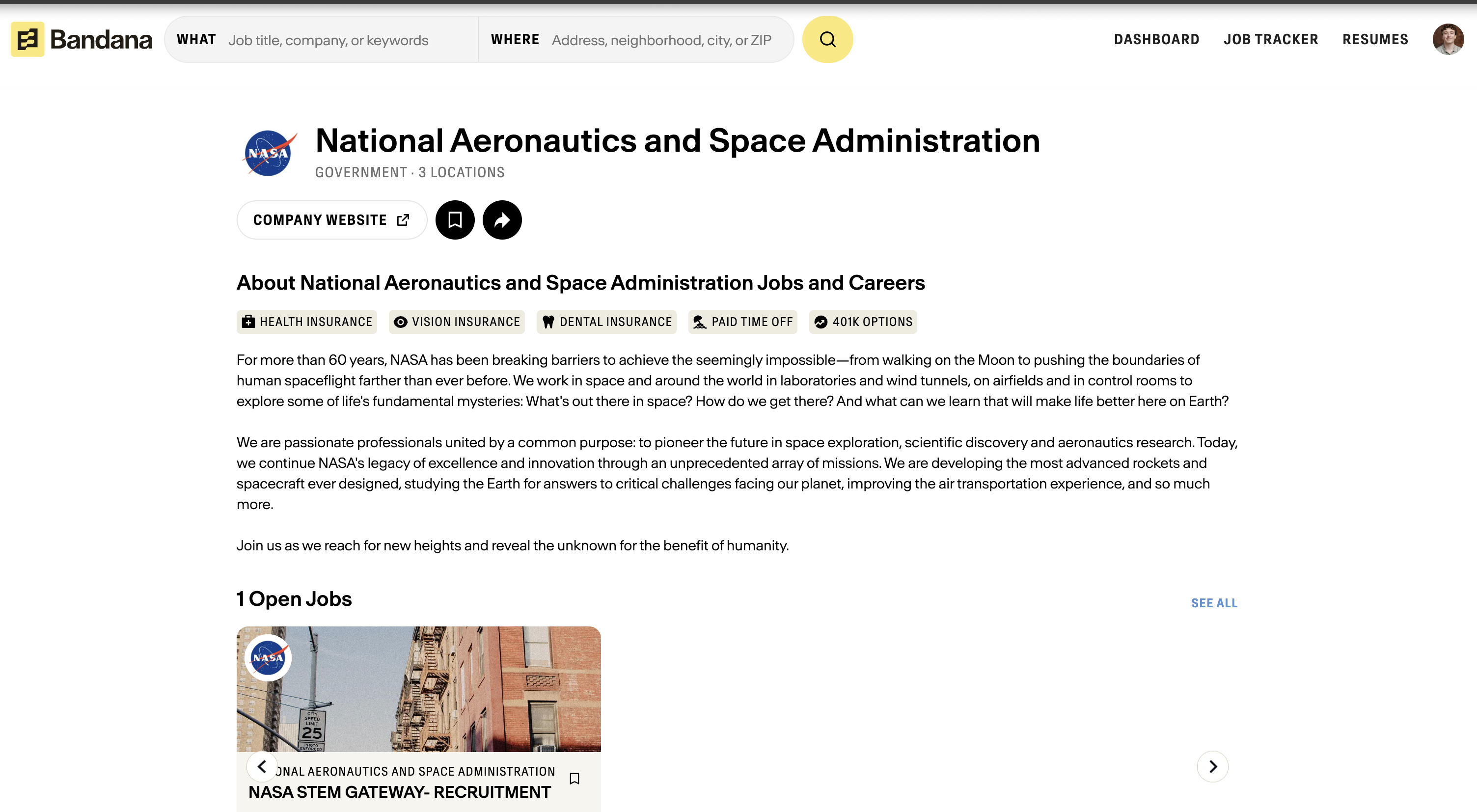
Task: Click the NASA logo on the job card
Action: point(268,658)
